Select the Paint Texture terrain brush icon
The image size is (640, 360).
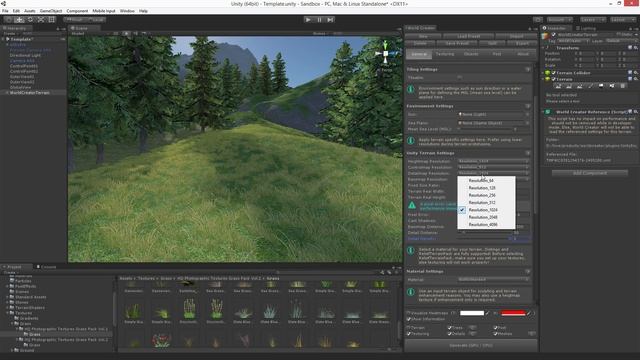click(x=590, y=86)
